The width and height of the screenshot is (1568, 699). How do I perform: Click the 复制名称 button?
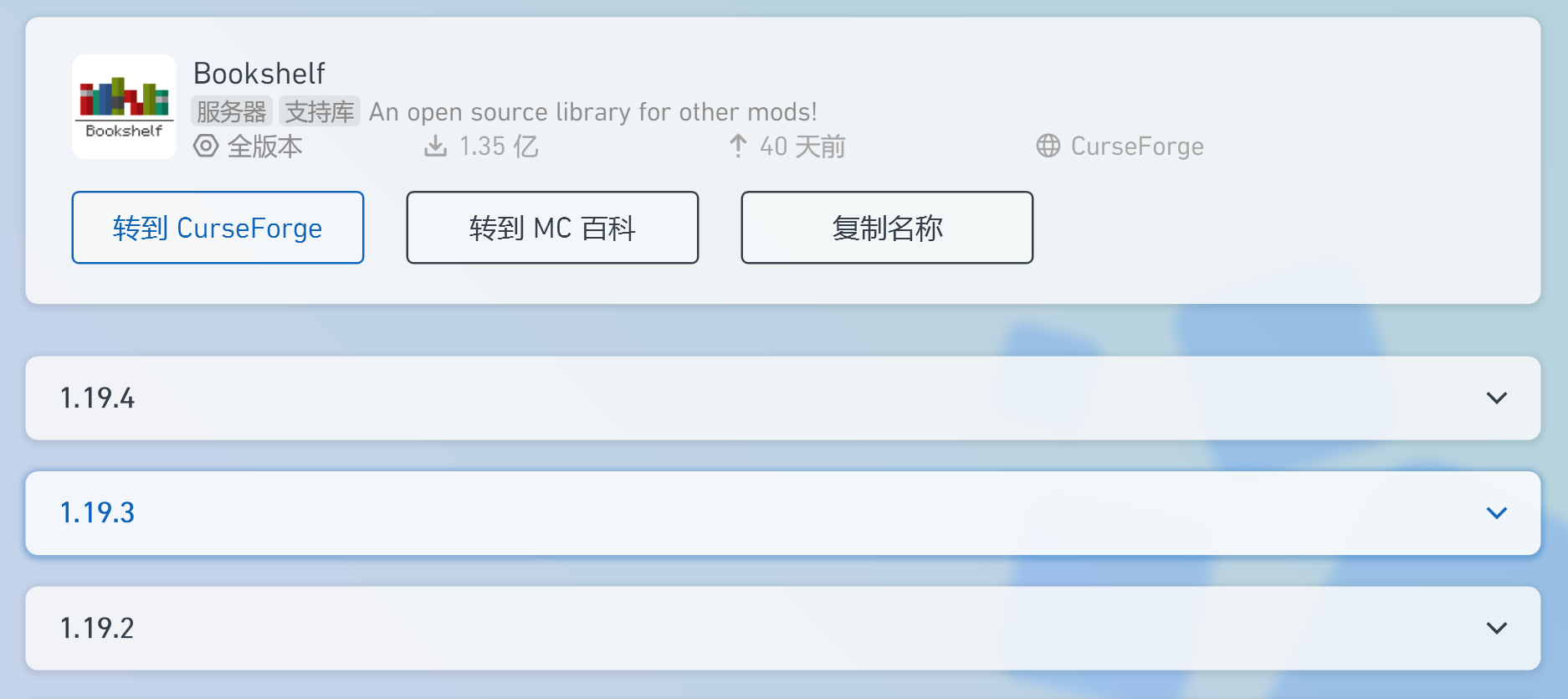(886, 227)
